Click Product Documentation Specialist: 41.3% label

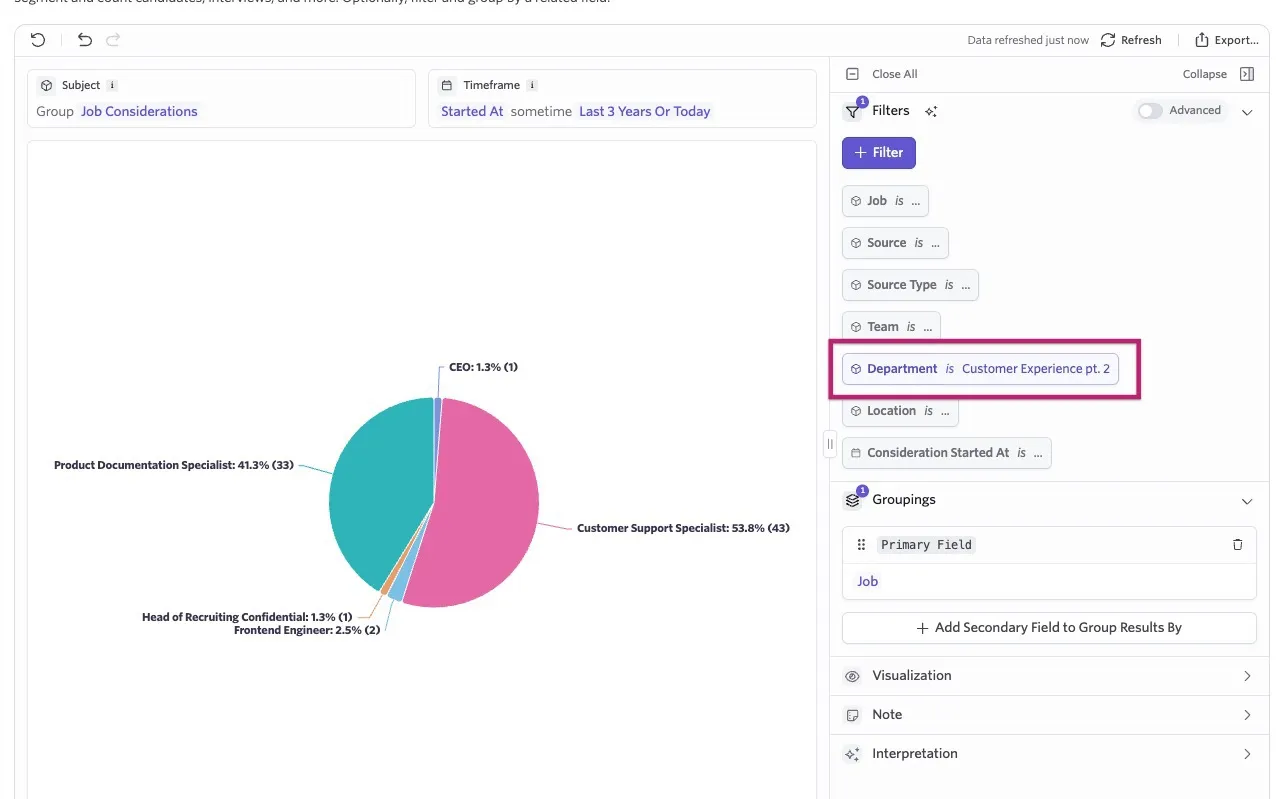[174, 465]
